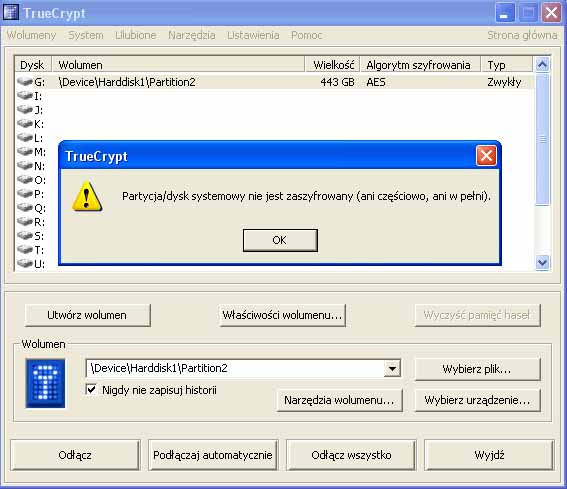Click the 'AES' algorithm cell
This screenshot has width=567, height=489.
tap(376, 82)
